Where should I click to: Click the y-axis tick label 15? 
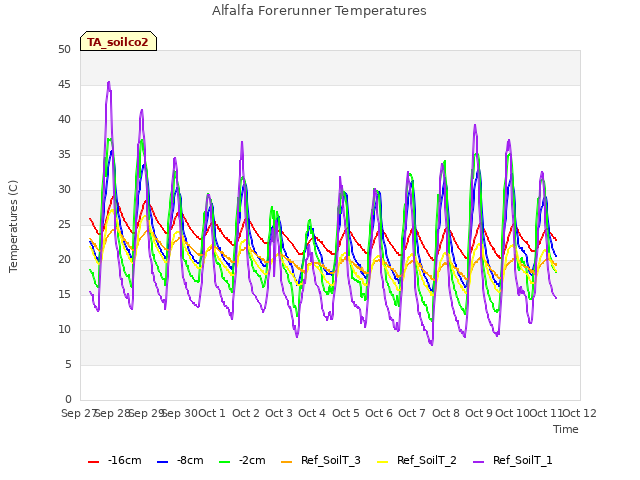(64, 295)
